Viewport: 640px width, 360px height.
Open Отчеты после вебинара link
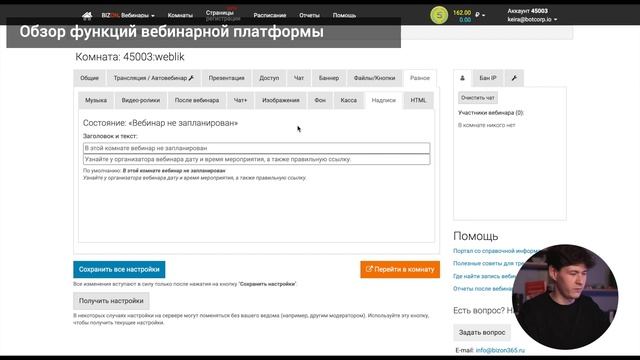click(x=483, y=289)
